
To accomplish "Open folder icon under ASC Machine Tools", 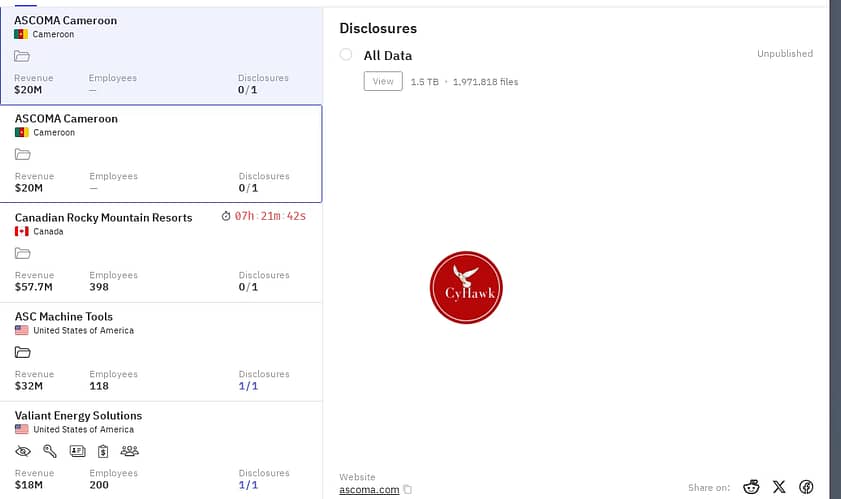I will coord(23,352).
